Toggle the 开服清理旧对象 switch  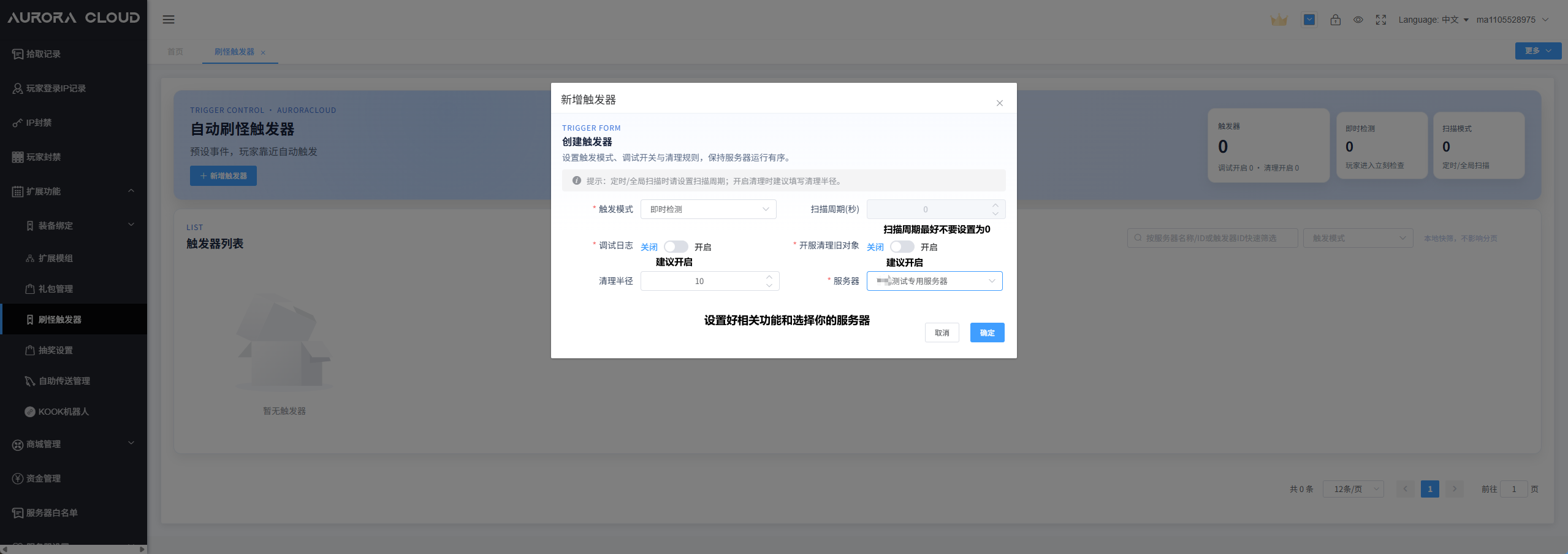[x=902, y=247]
